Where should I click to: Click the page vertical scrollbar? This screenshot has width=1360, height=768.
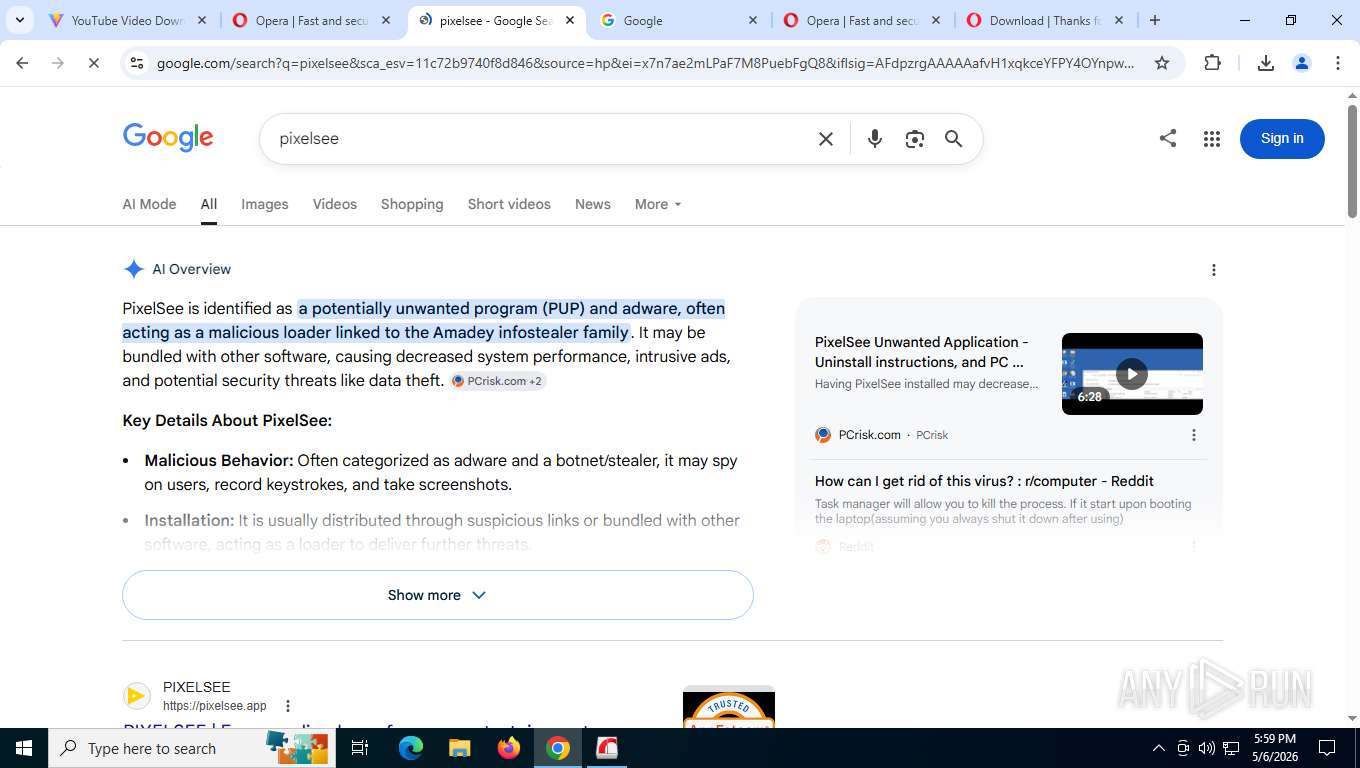pos(1352,160)
